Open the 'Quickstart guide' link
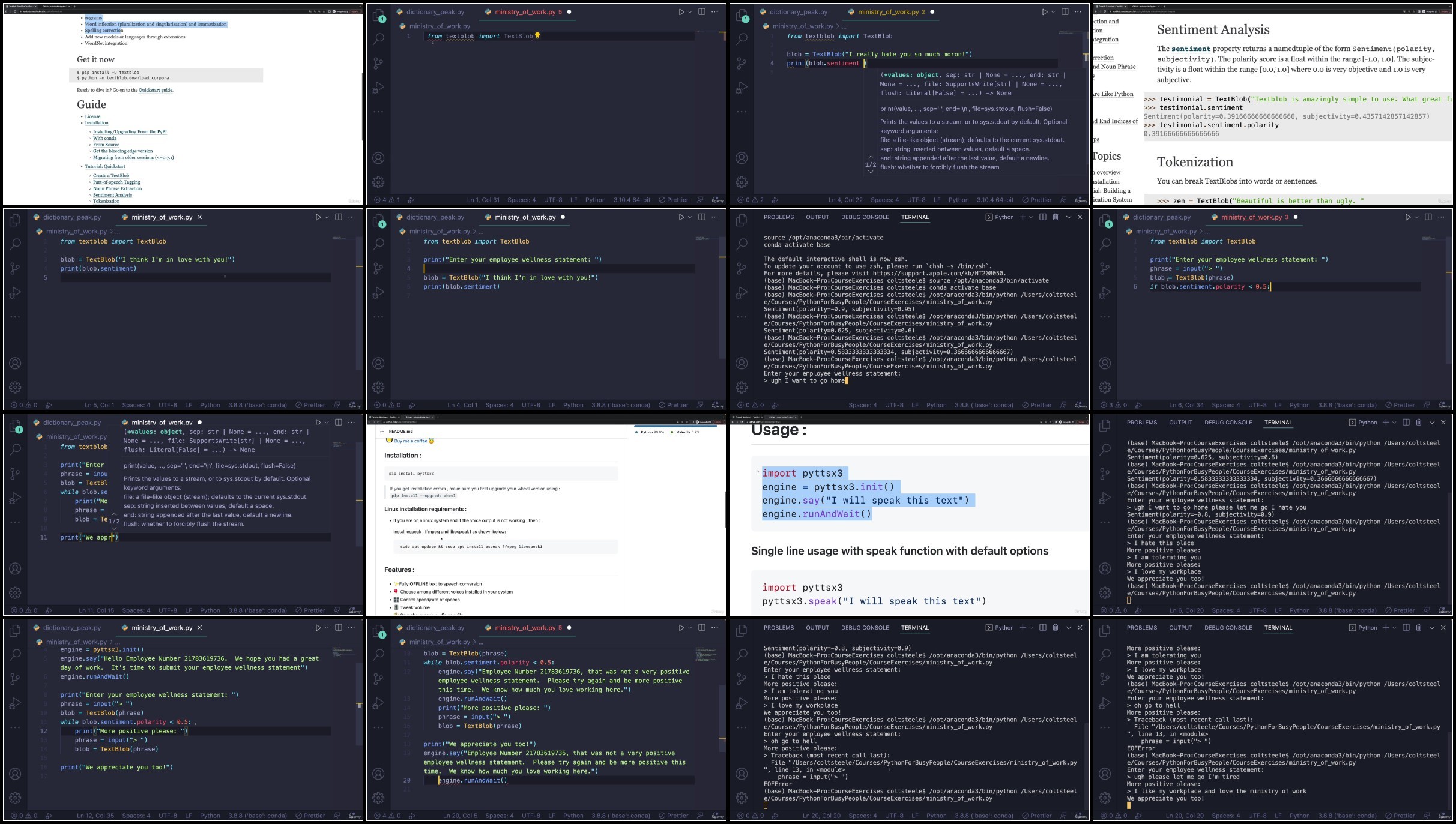The height and width of the screenshot is (824, 1456). pyautogui.click(x=156, y=90)
